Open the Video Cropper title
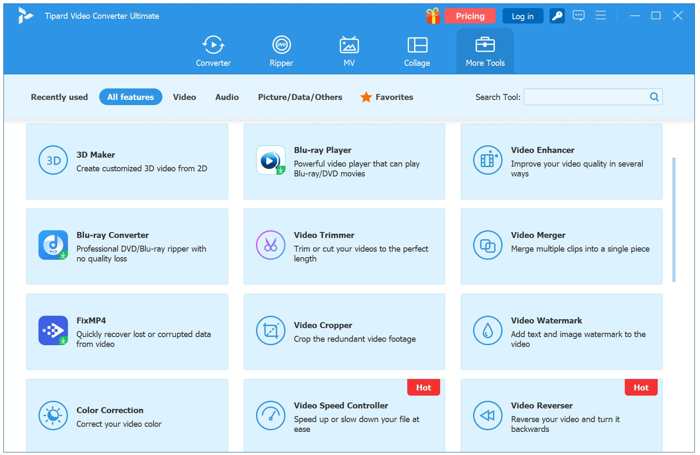Viewport: 700px width, 455px height. [x=323, y=325]
